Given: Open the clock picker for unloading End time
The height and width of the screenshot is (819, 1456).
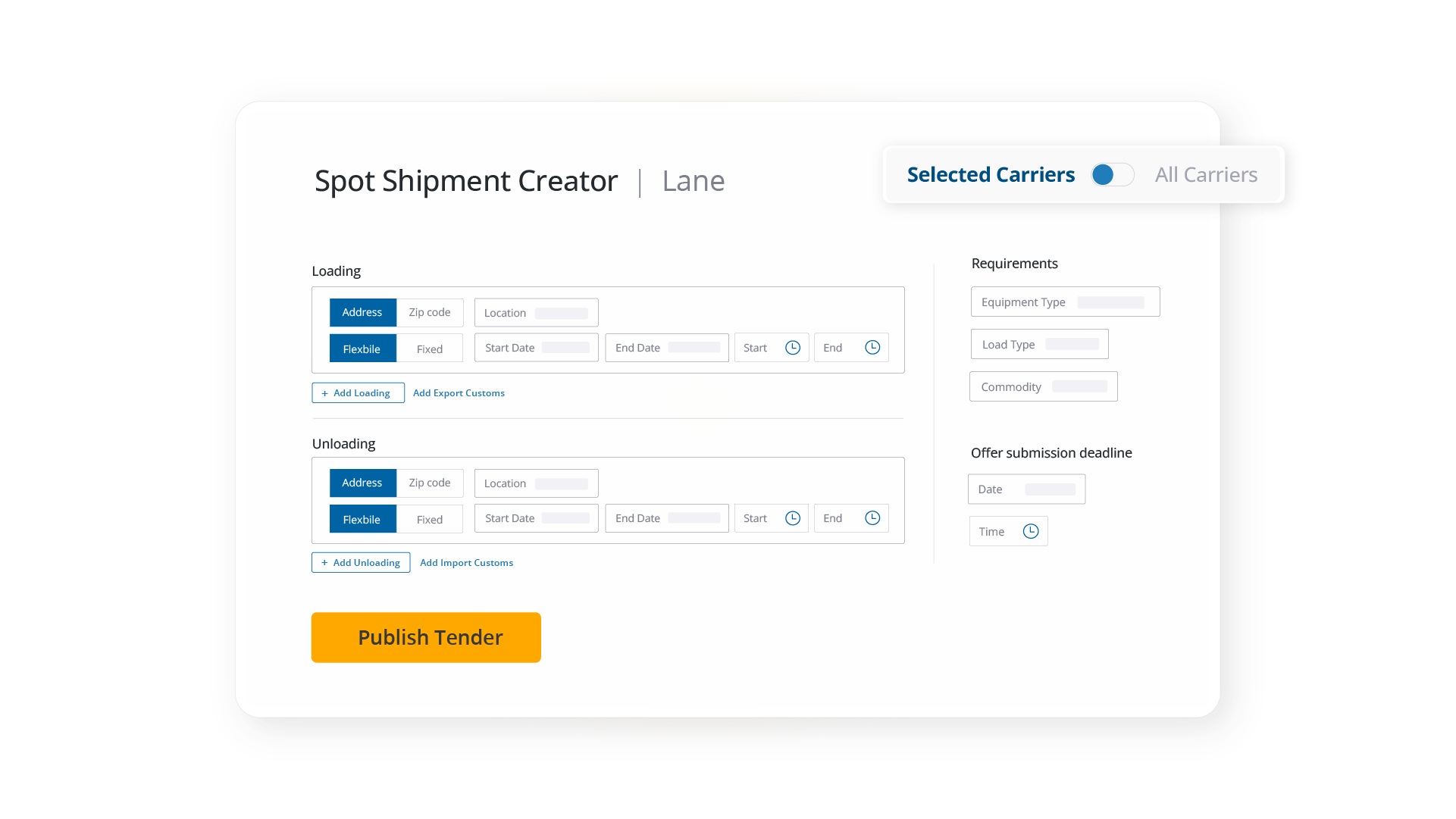Looking at the screenshot, I should (872, 518).
